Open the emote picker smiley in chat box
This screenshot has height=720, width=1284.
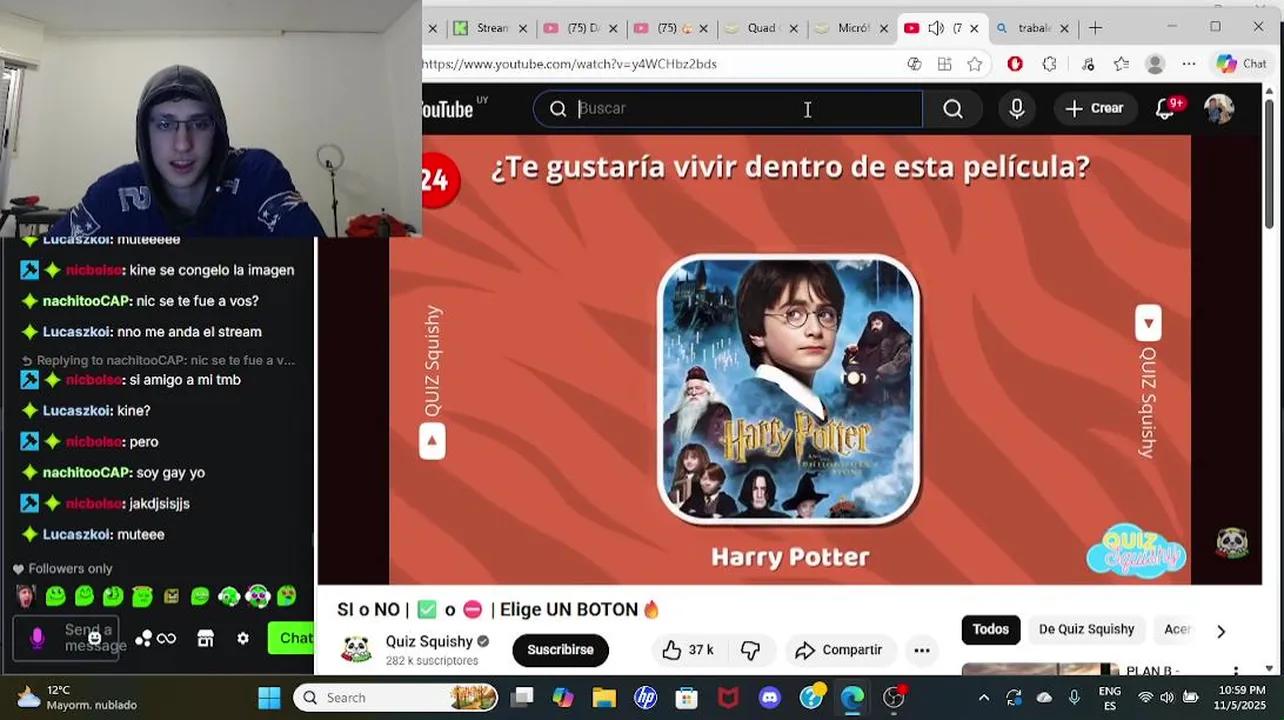(x=95, y=638)
